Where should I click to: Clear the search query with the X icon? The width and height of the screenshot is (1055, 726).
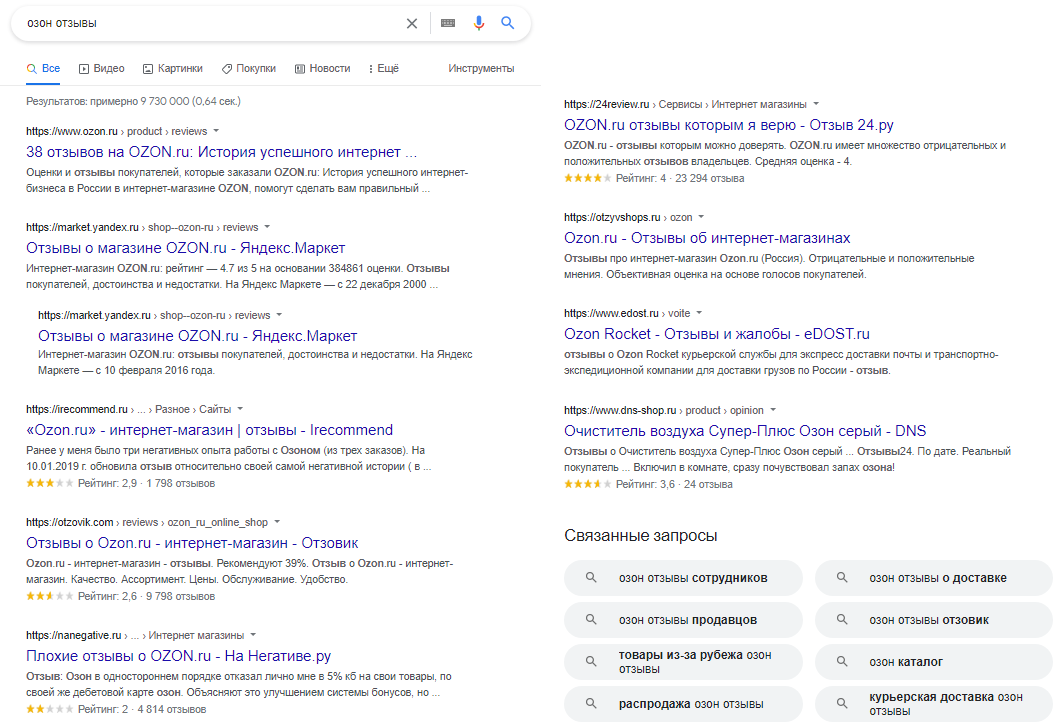click(412, 24)
